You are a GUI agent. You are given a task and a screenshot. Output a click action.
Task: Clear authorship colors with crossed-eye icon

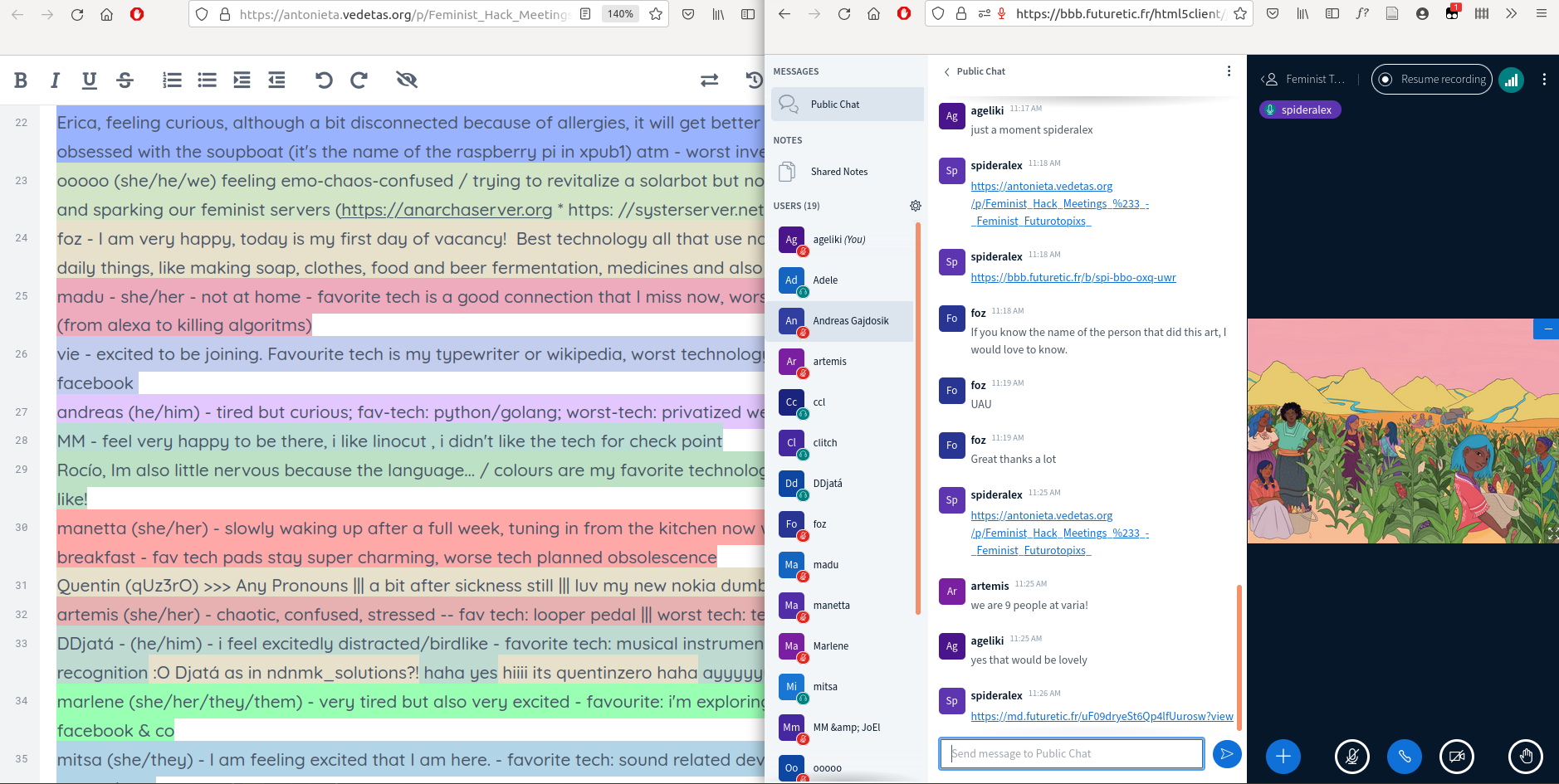coord(406,80)
